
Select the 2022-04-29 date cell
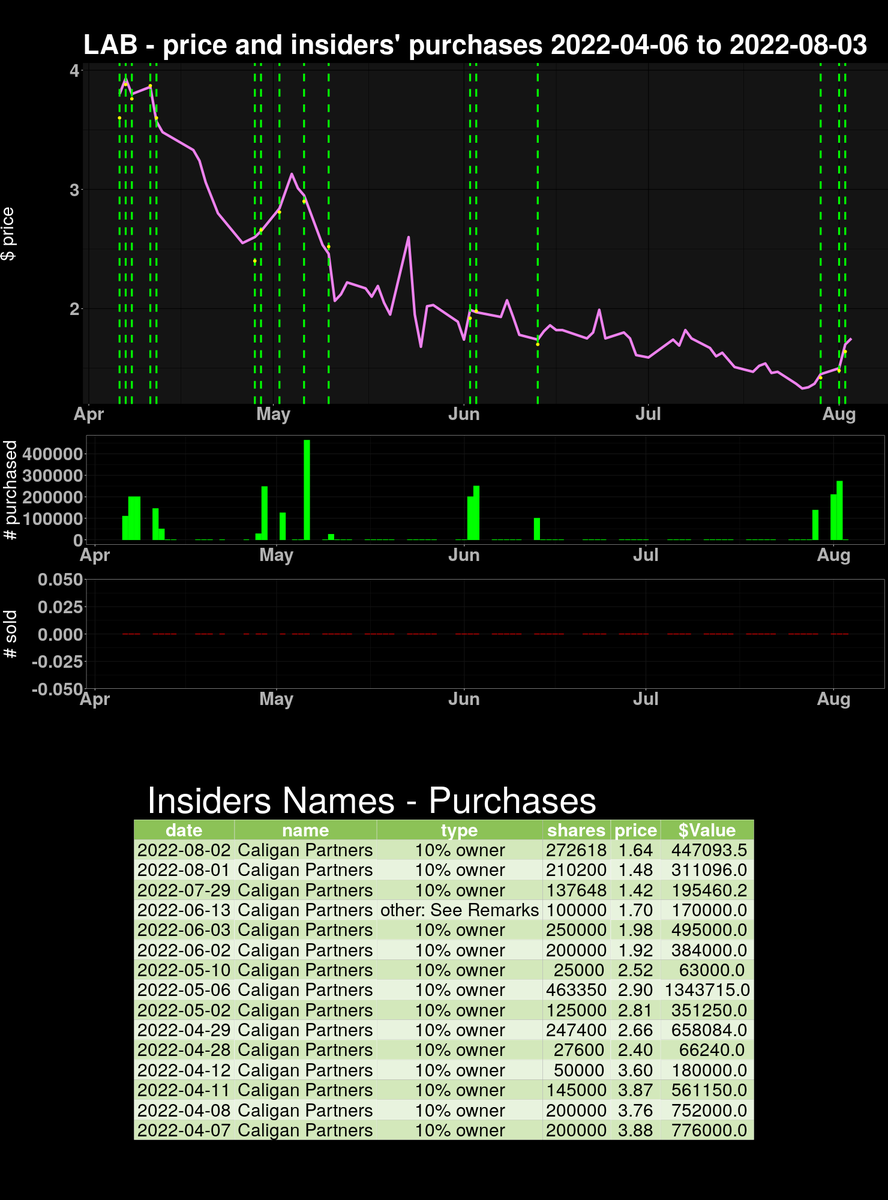tap(184, 1030)
